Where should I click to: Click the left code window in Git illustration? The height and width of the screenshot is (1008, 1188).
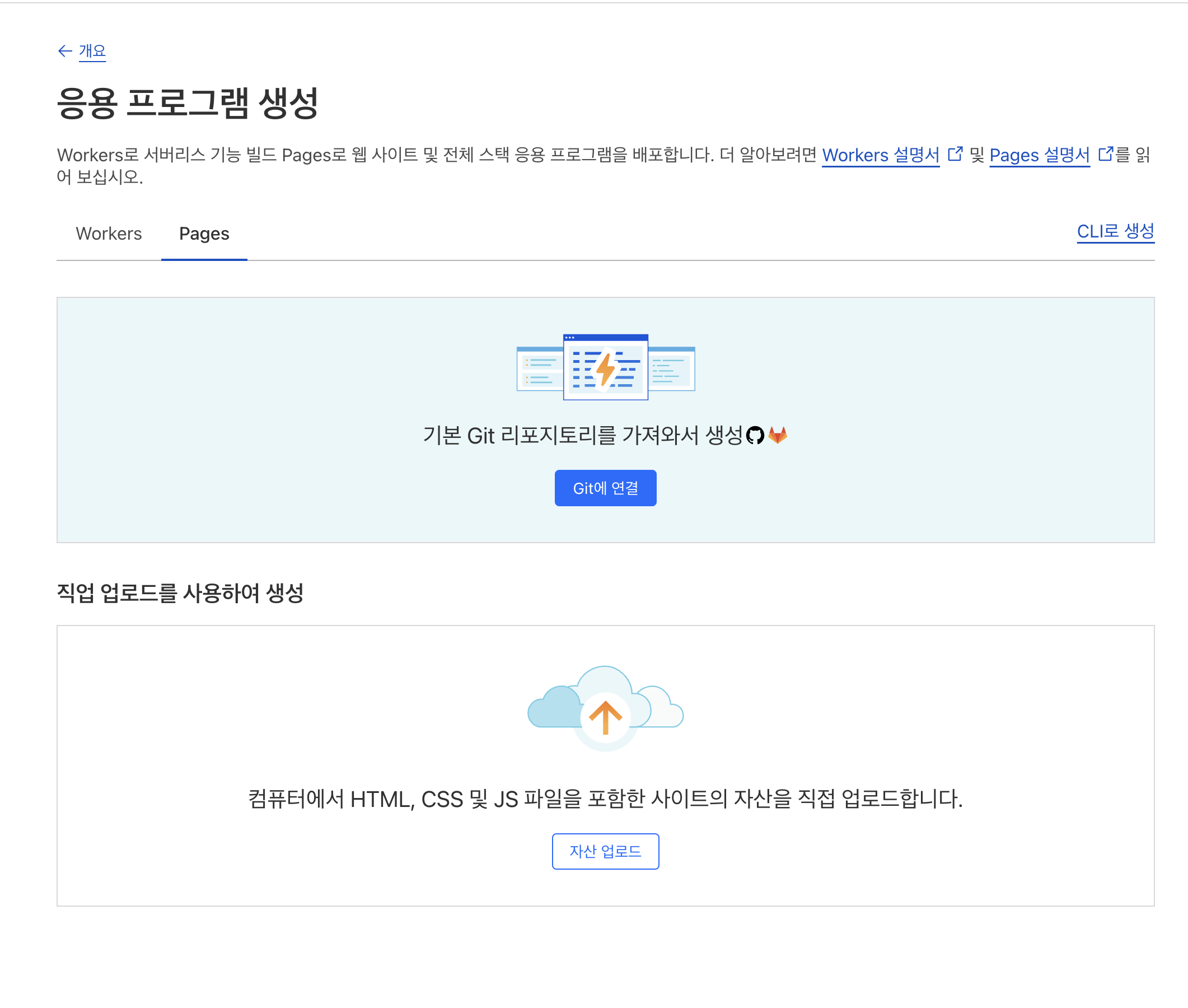coord(540,369)
